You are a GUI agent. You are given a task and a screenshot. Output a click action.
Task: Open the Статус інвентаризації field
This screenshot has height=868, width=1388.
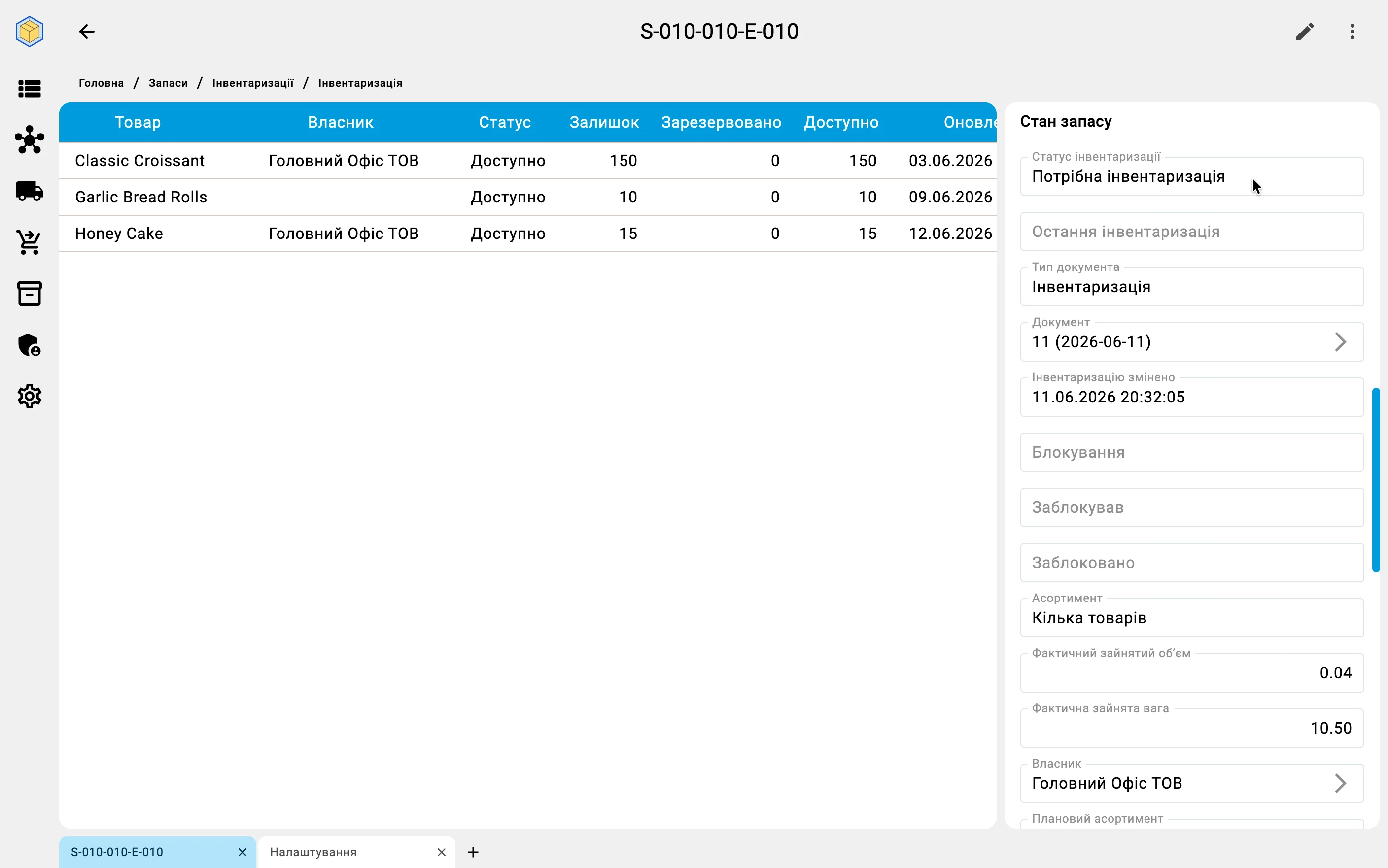(1192, 176)
